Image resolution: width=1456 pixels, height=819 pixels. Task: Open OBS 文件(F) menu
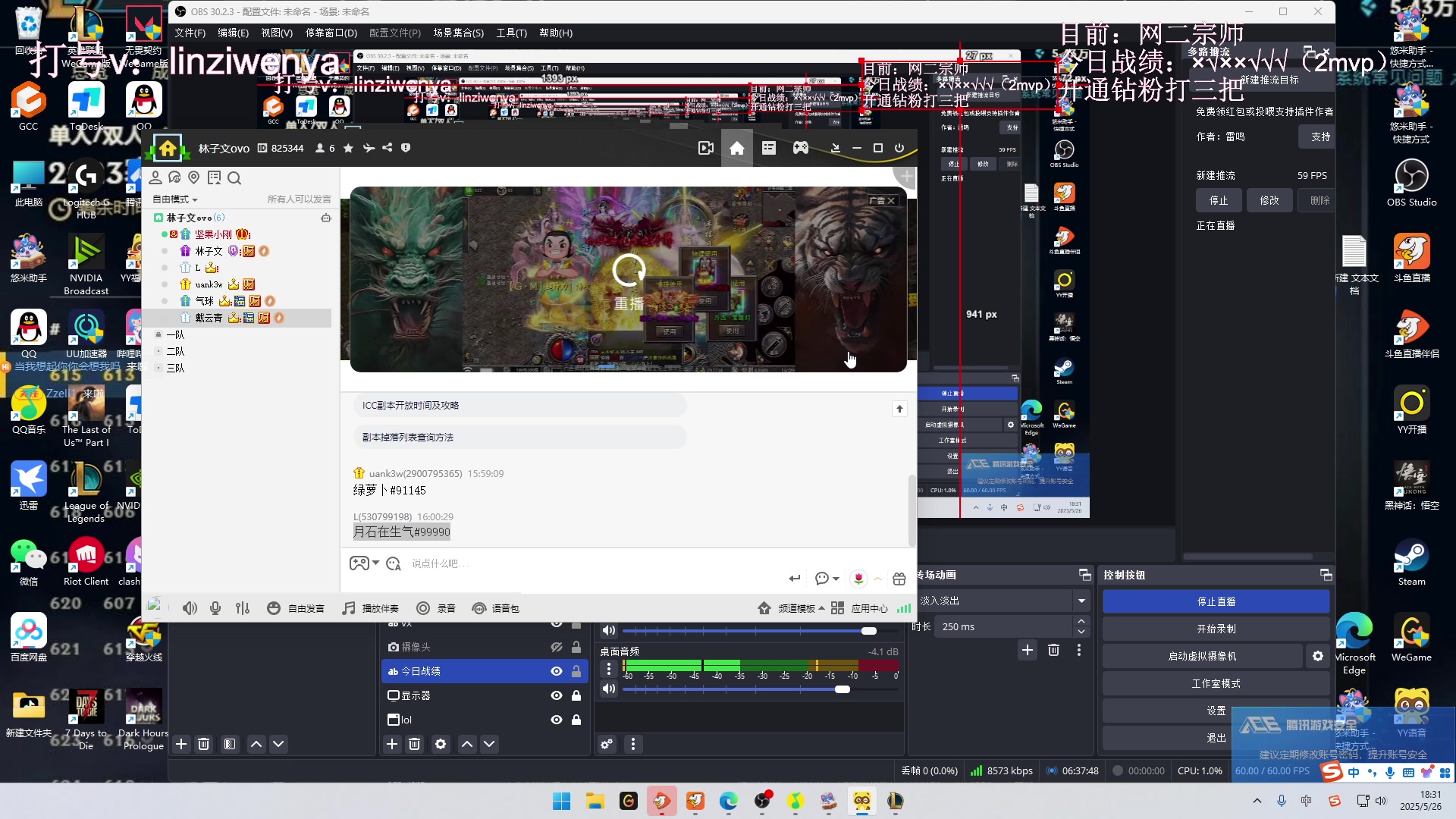pos(190,33)
